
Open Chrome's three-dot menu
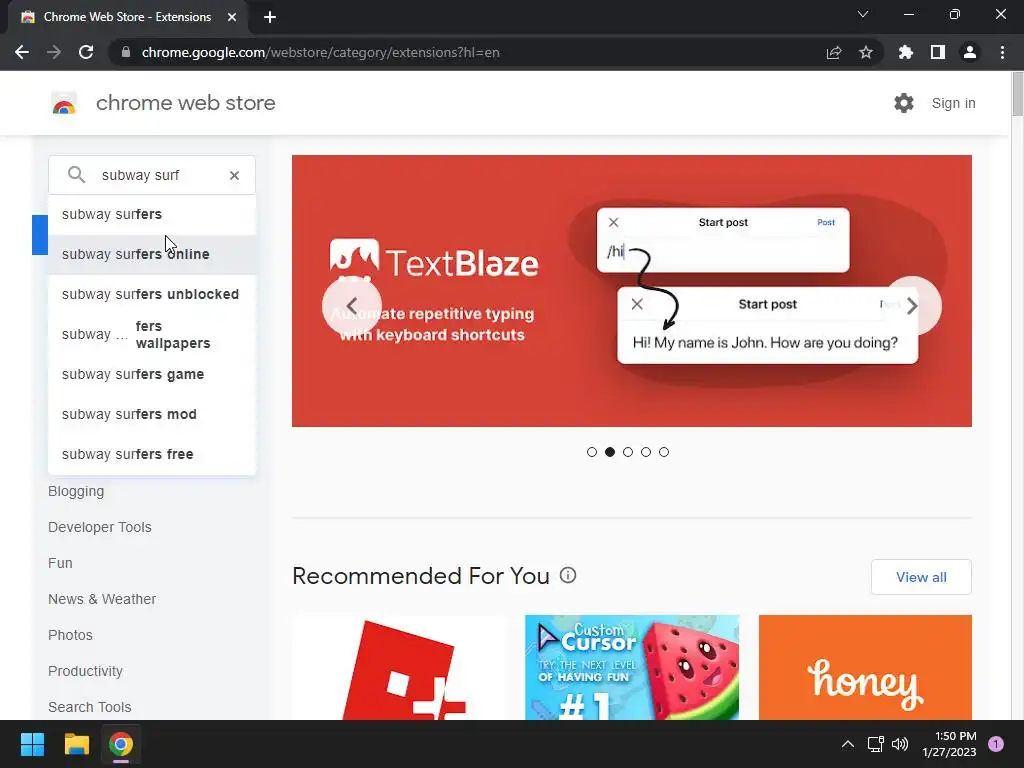pyautogui.click(x=1002, y=52)
